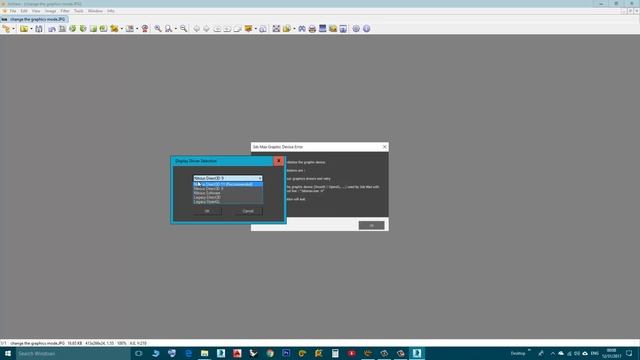This screenshot has height=360, width=640.
Task: Click the green rotate right toolbar icon
Action: pyautogui.click(x=83, y=29)
